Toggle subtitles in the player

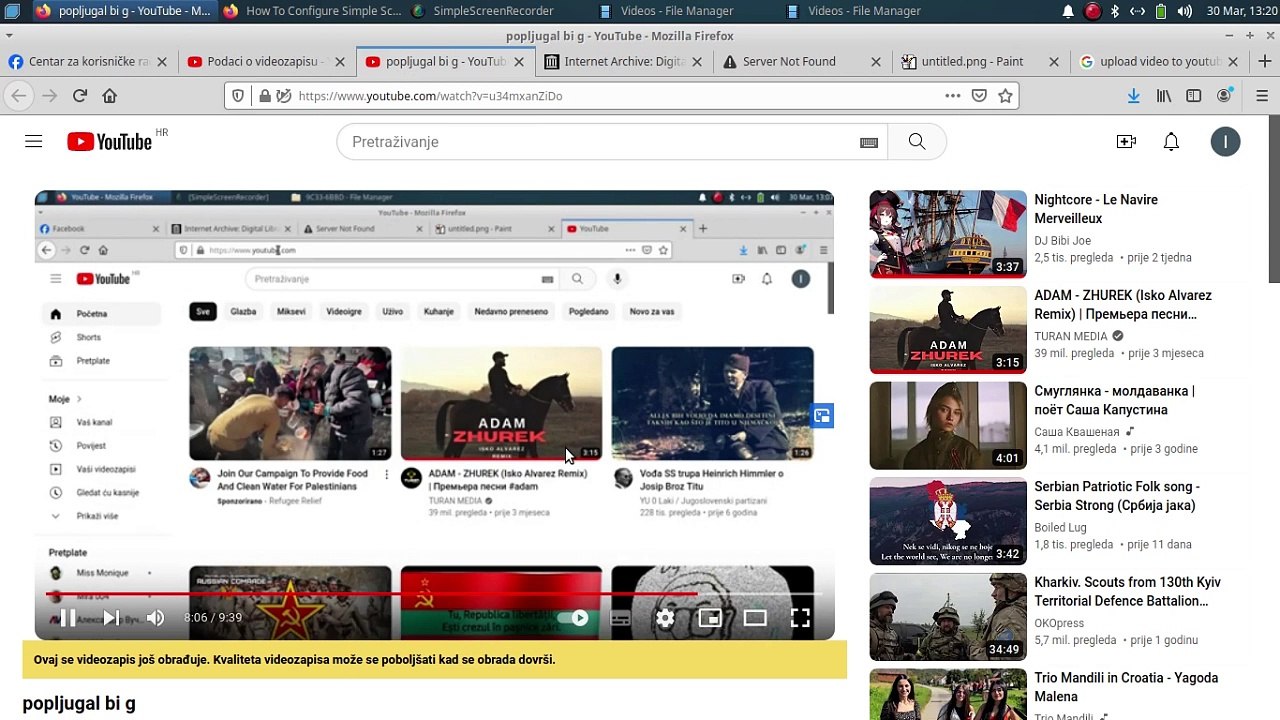click(620, 618)
